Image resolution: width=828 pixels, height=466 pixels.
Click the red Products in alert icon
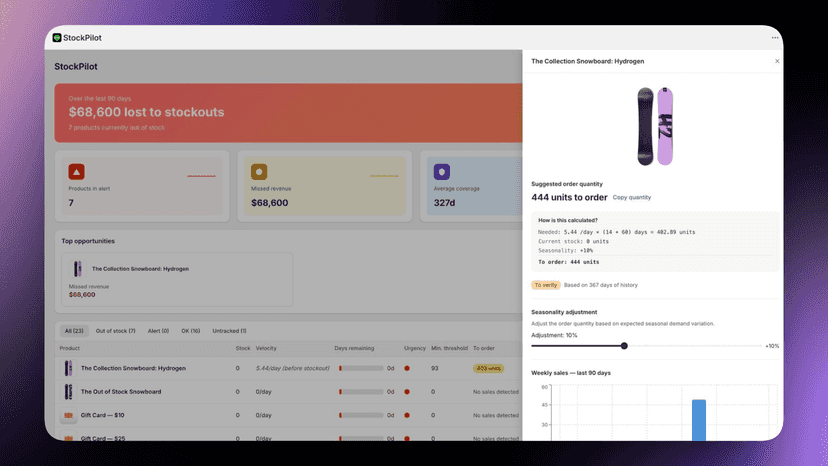pos(77,172)
